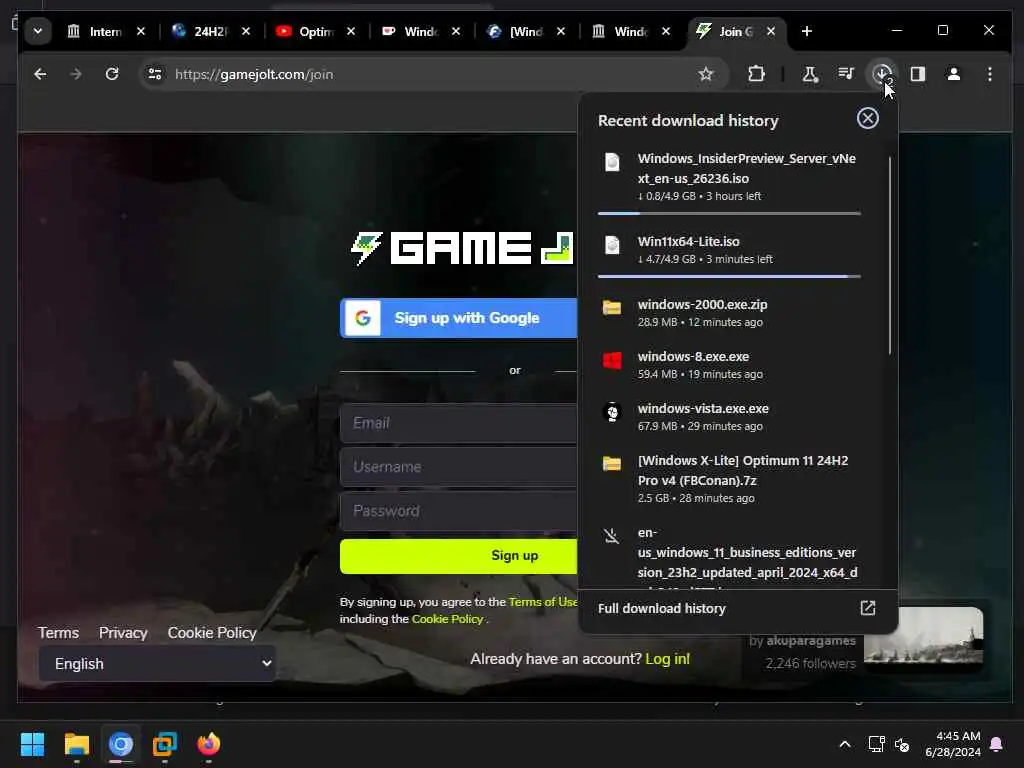Click the cancelled download icon for business editions
This screenshot has height=768, width=1024.
click(611, 536)
